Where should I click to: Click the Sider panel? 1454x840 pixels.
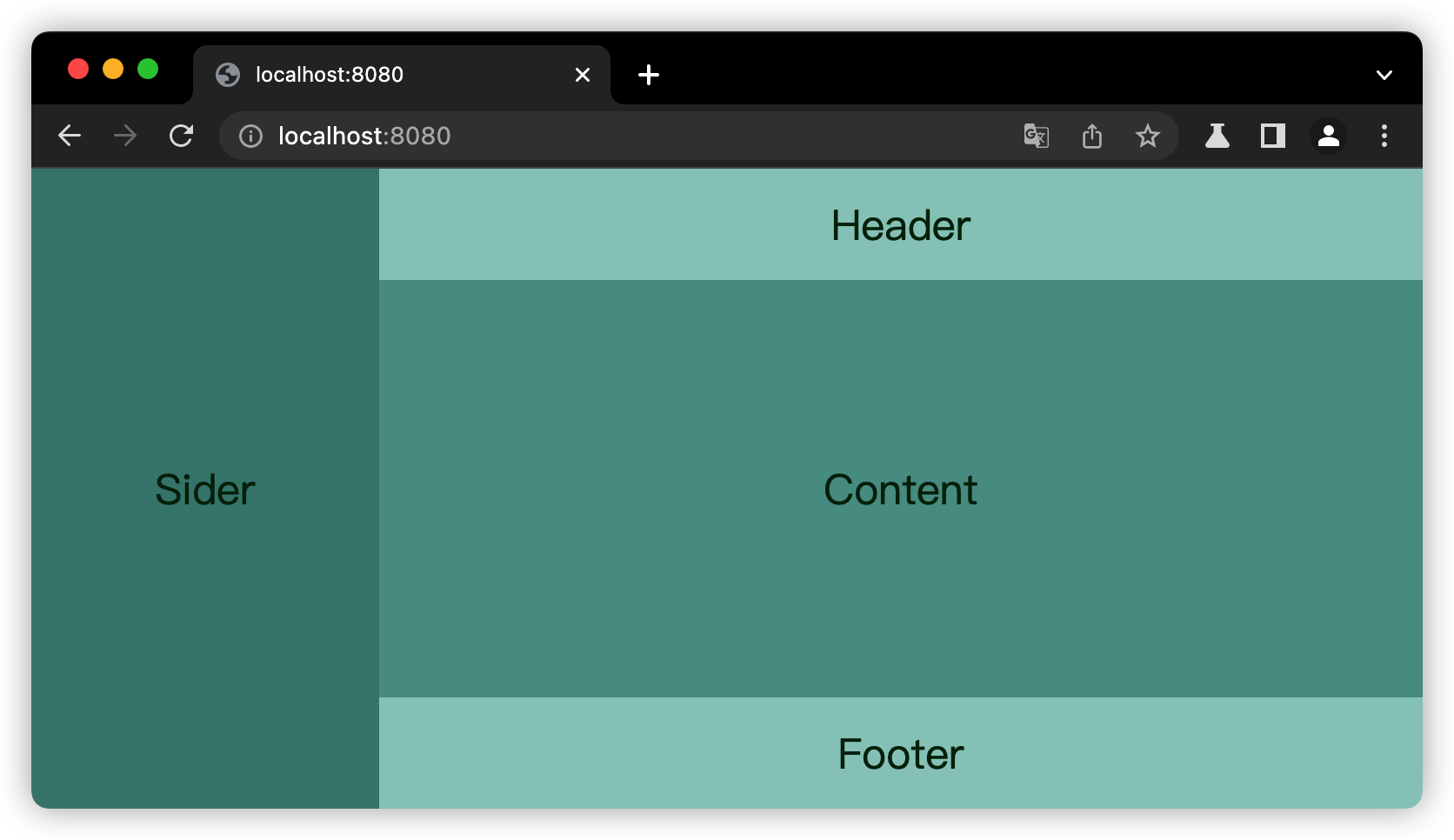(205, 489)
